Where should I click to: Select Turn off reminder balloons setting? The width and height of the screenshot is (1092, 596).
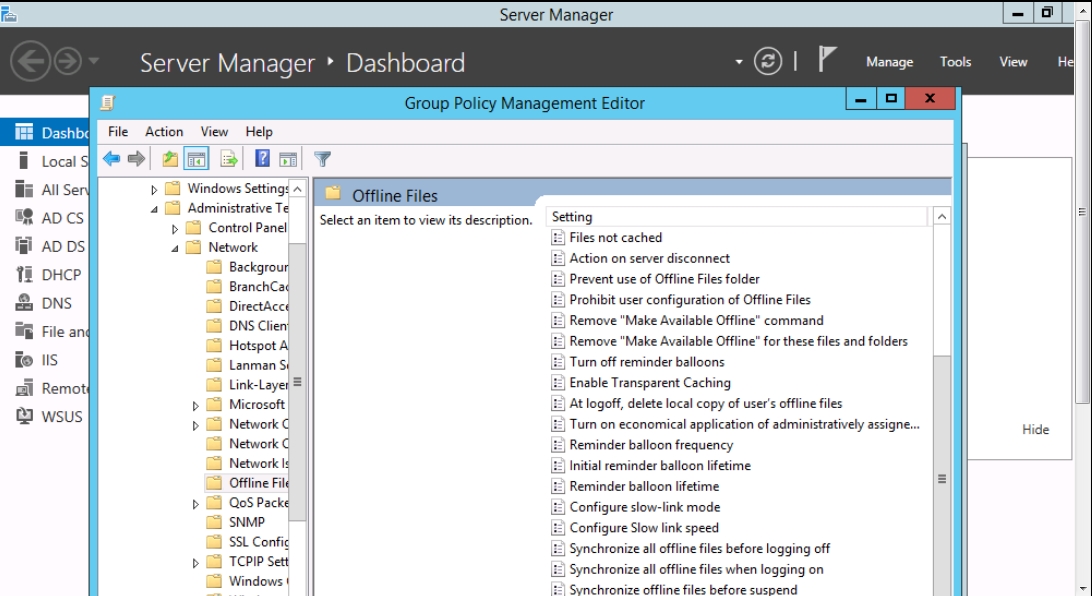647,362
